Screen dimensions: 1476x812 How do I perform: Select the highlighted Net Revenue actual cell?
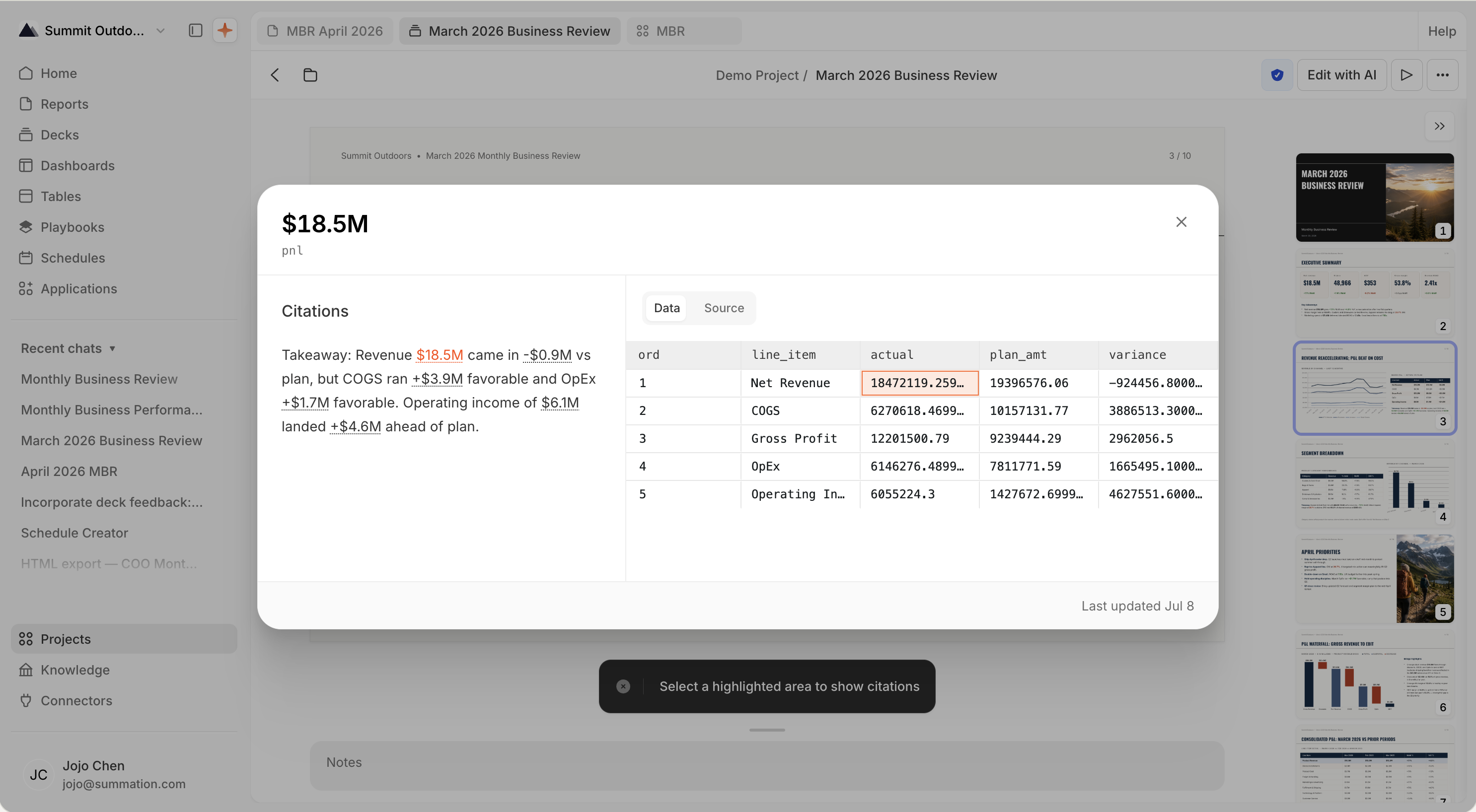pos(919,383)
